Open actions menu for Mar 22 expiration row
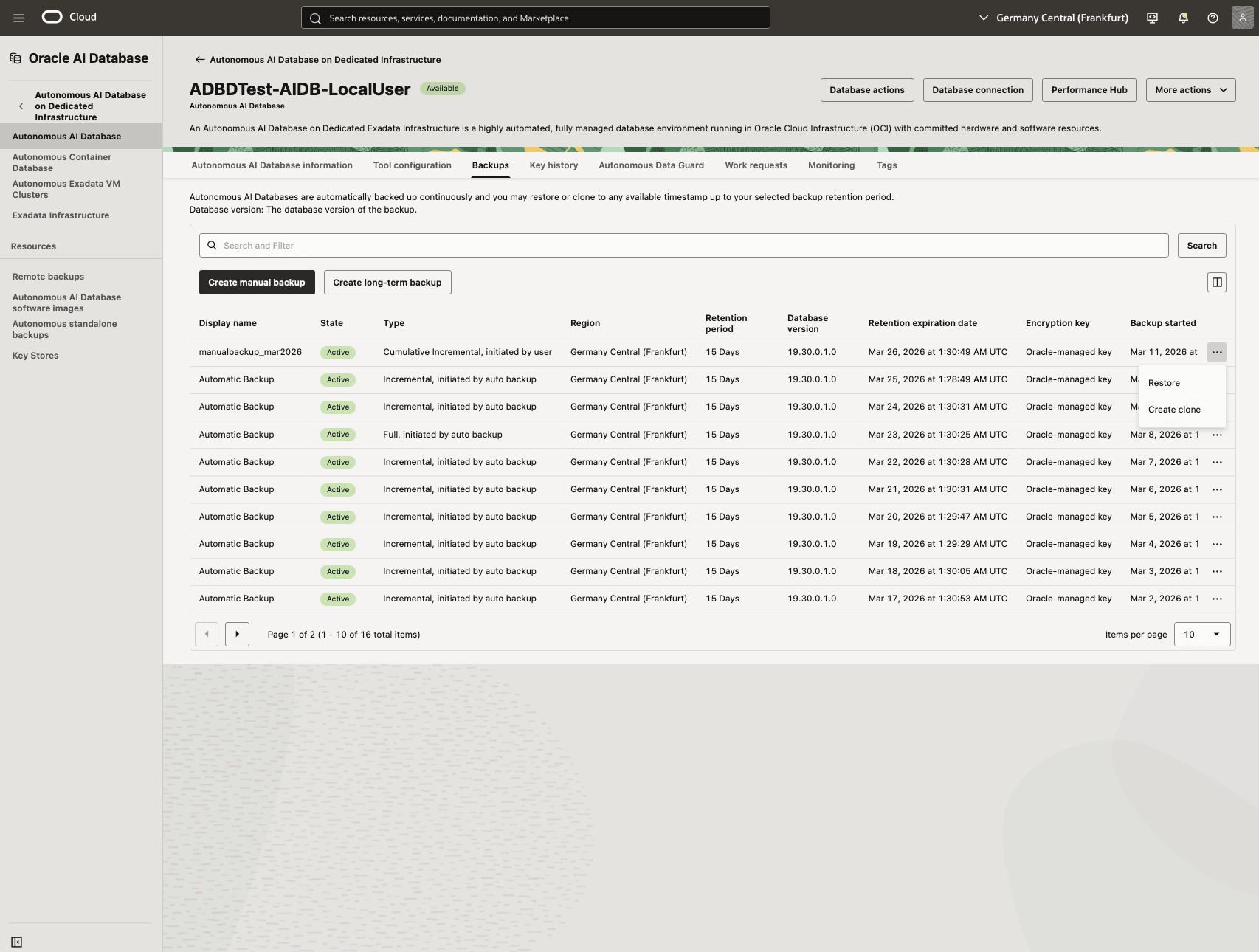 (1217, 463)
